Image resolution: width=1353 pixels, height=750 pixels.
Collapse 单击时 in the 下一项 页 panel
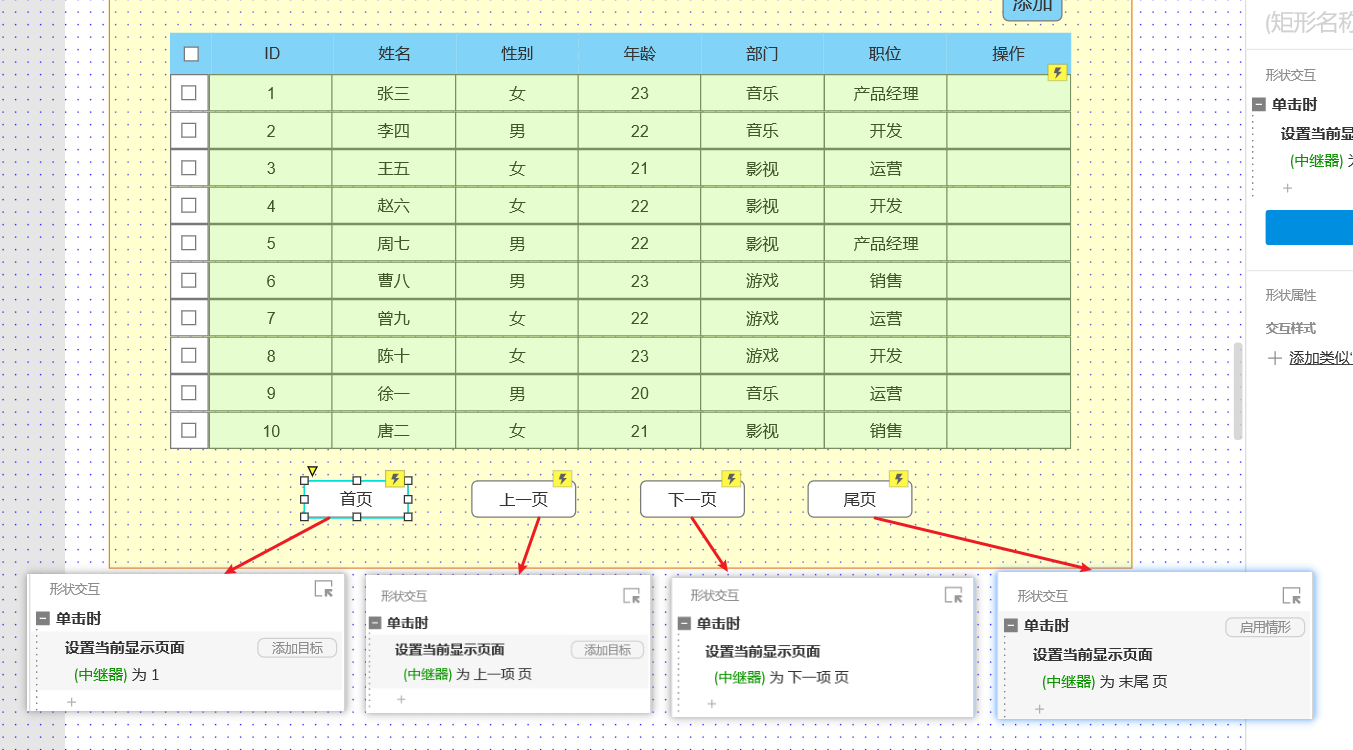[684, 623]
